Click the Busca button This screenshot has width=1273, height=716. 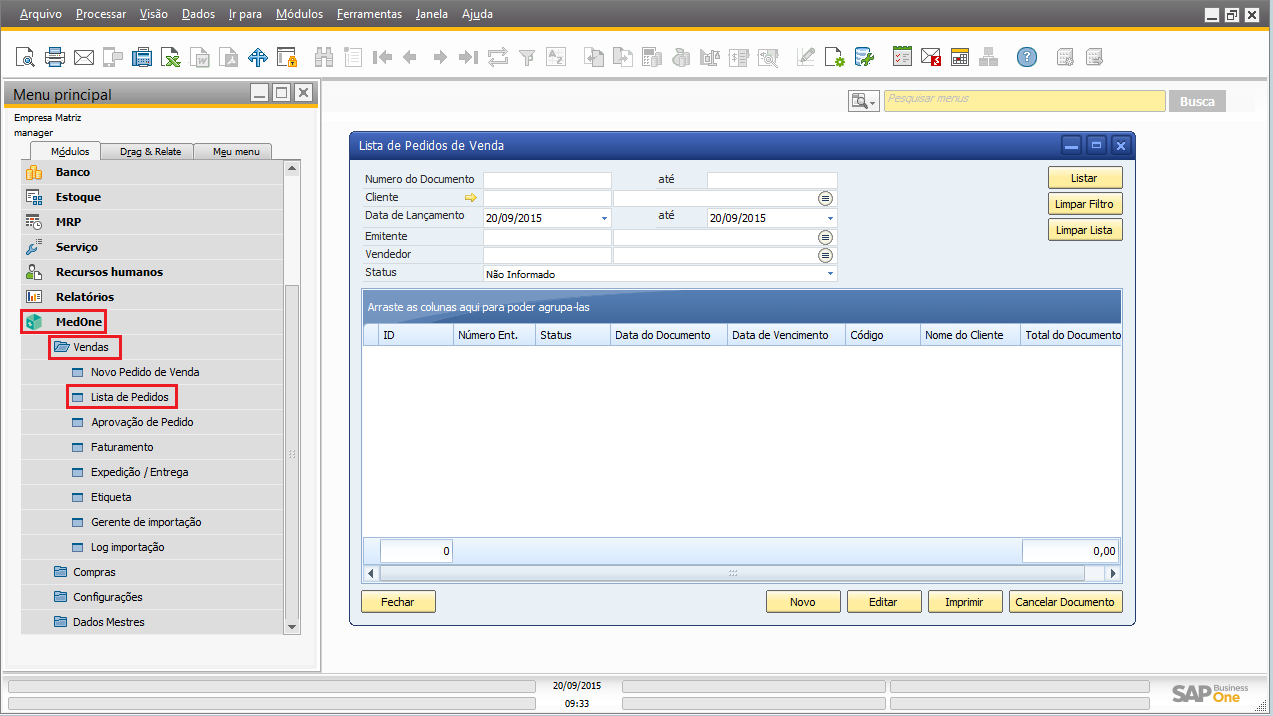1197,101
